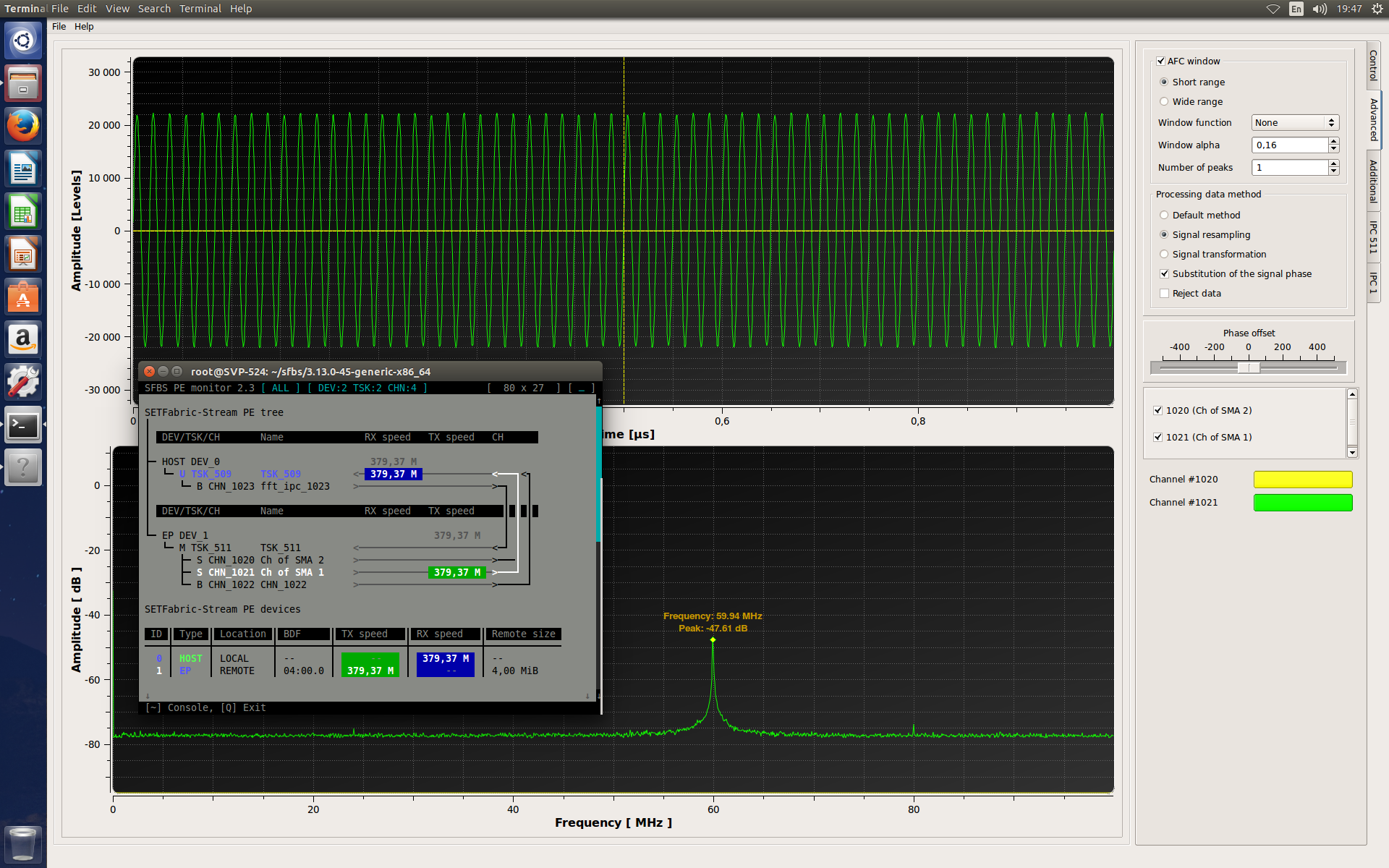Launch LibreOffice Writer from dock

click(x=23, y=169)
